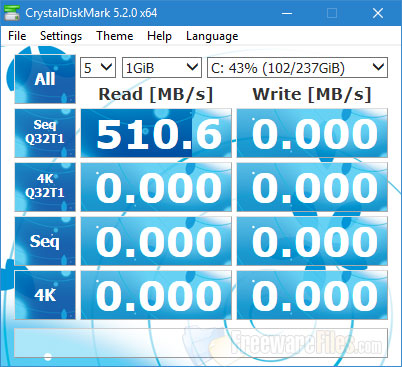Close the CrystalDiskMark window

(x=378, y=13)
